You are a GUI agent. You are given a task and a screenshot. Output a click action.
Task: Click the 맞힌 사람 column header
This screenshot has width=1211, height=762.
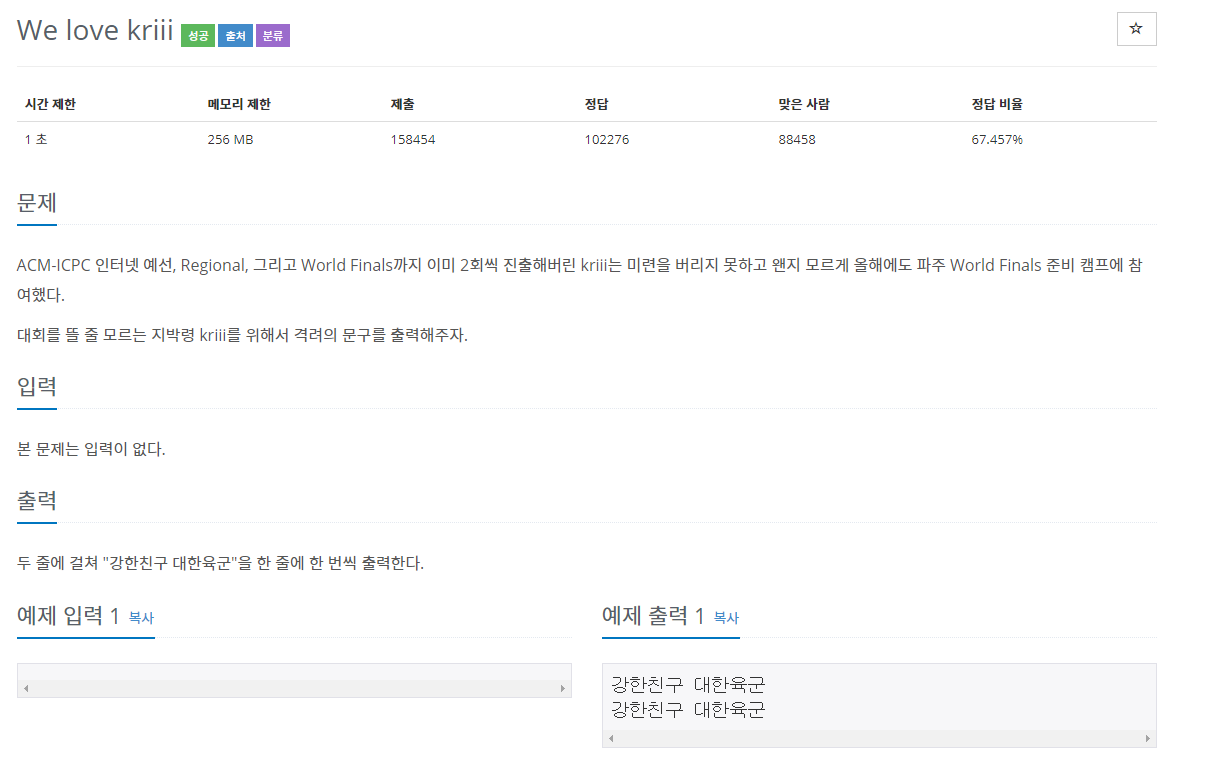pos(804,104)
